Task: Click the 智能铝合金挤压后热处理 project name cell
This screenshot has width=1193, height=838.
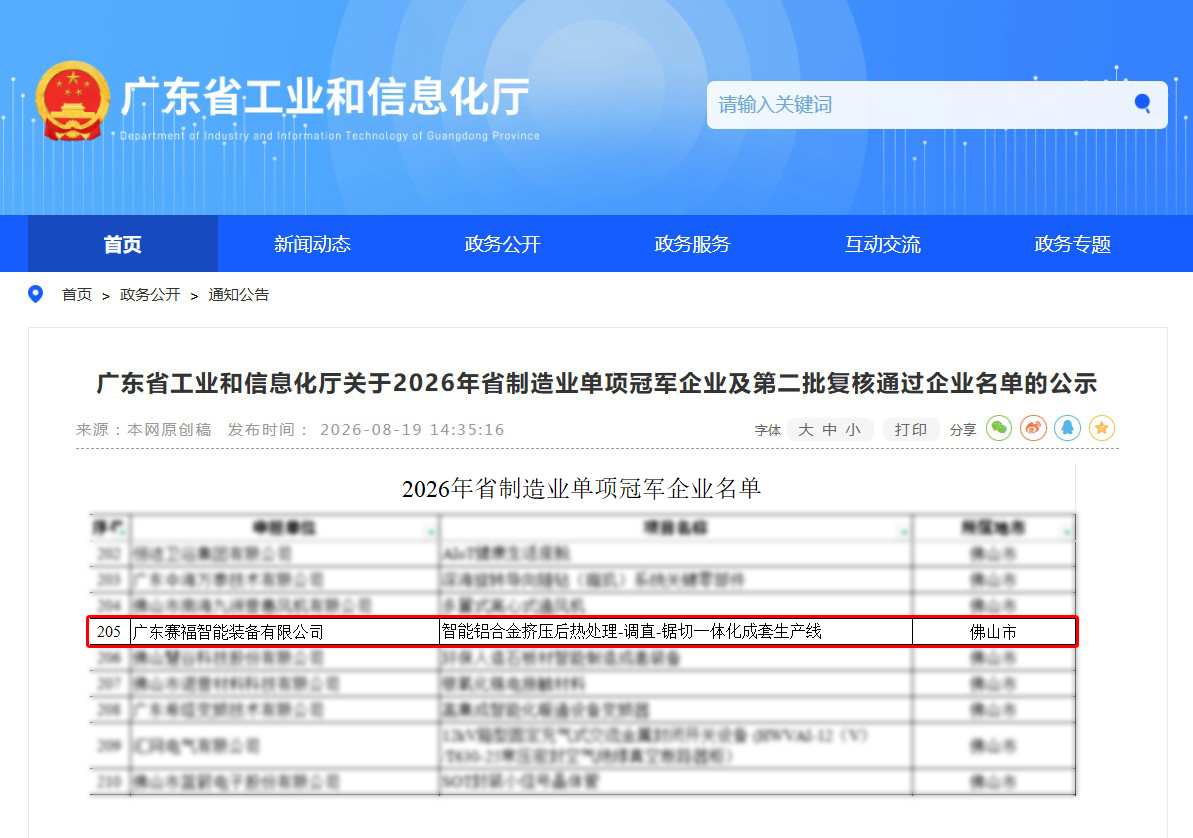Action: point(676,632)
